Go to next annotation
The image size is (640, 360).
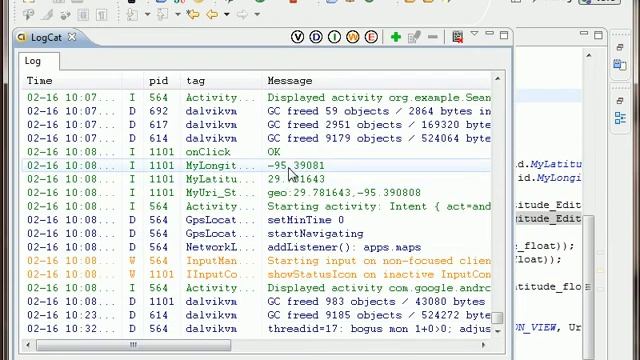coord(132,15)
